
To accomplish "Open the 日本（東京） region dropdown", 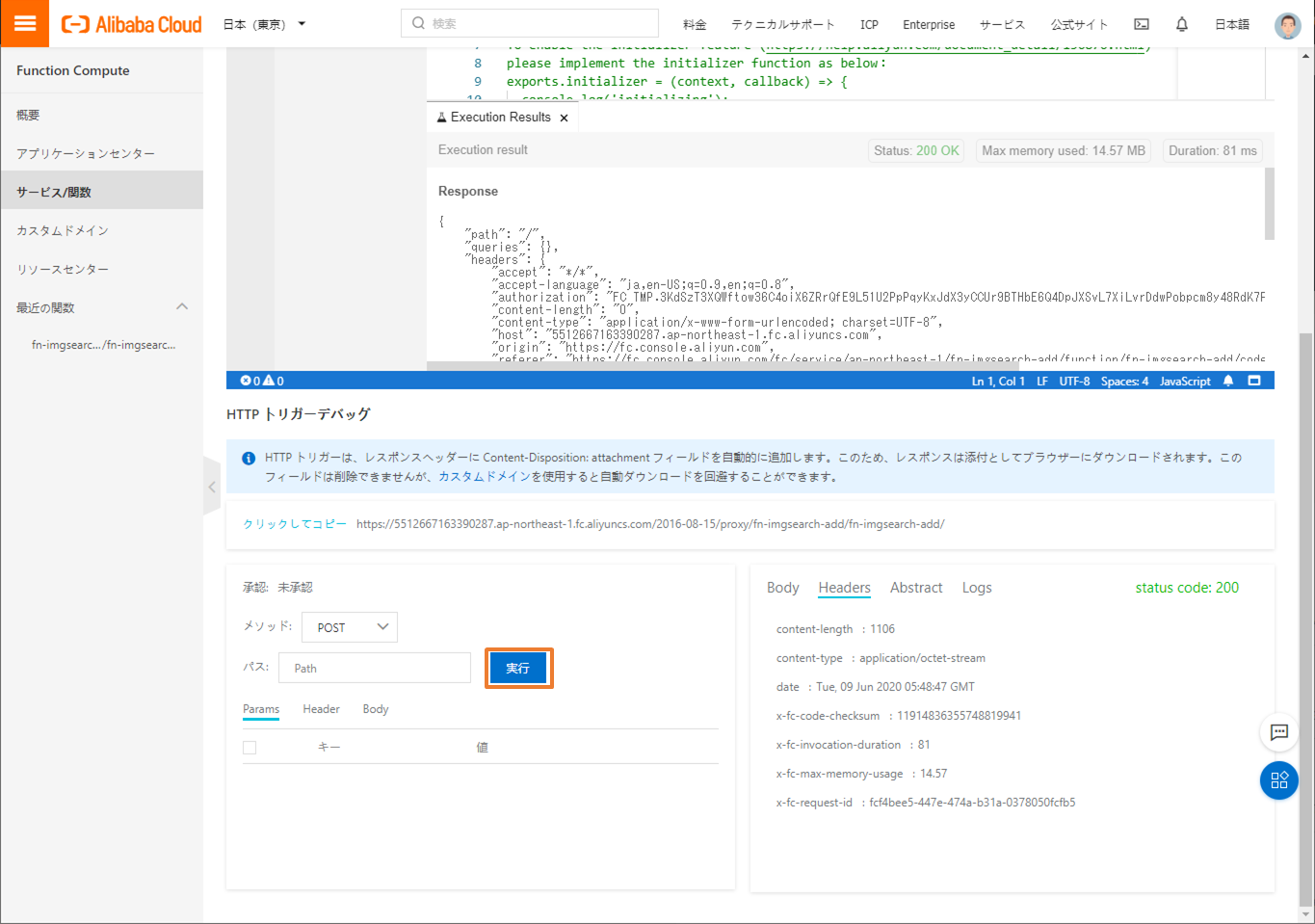I will (264, 24).
